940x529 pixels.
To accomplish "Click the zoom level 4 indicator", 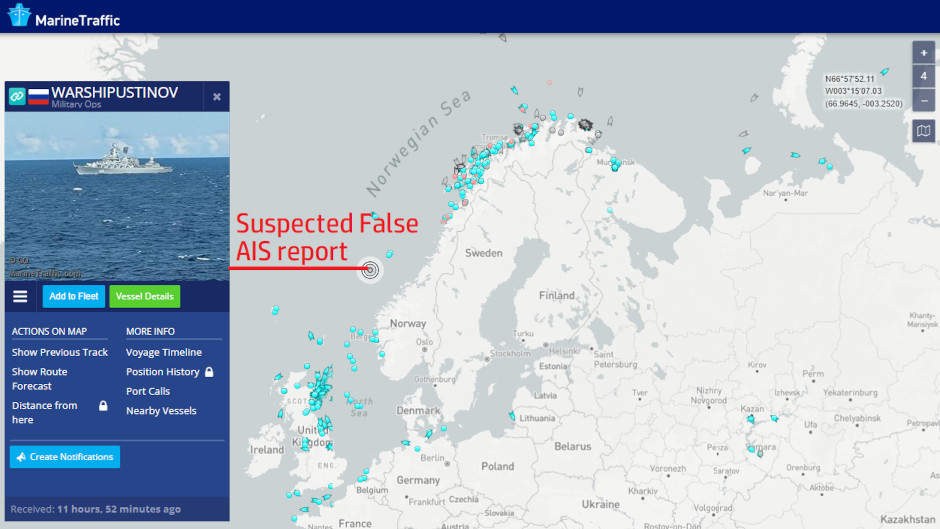I will pyautogui.click(x=923, y=77).
